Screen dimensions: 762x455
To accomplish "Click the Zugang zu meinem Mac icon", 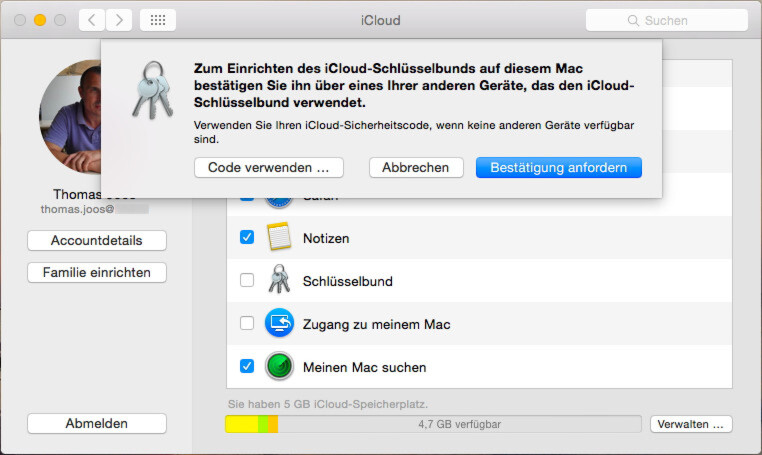I will (x=279, y=323).
